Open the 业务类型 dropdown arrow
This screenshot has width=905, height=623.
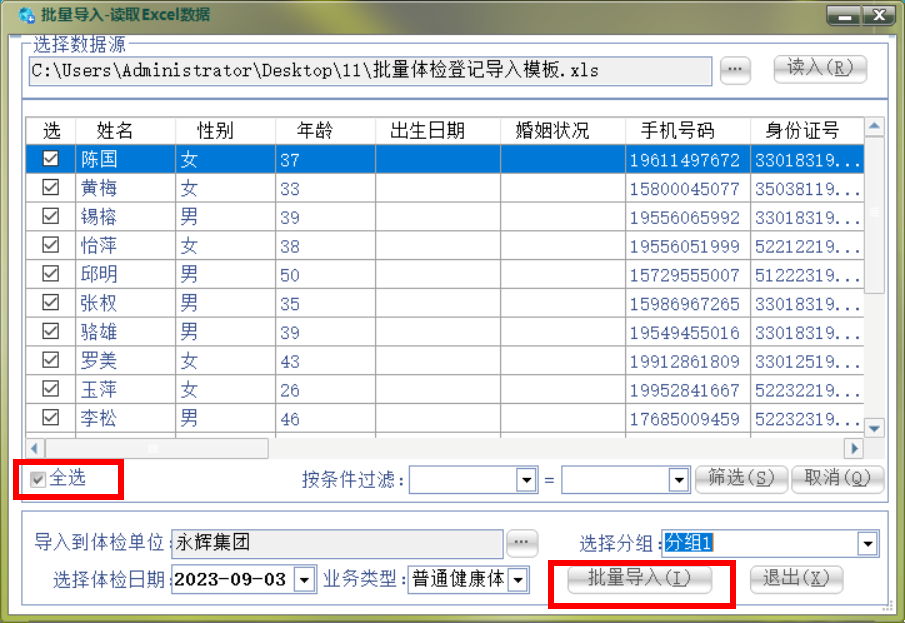click(x=518, y=580)
